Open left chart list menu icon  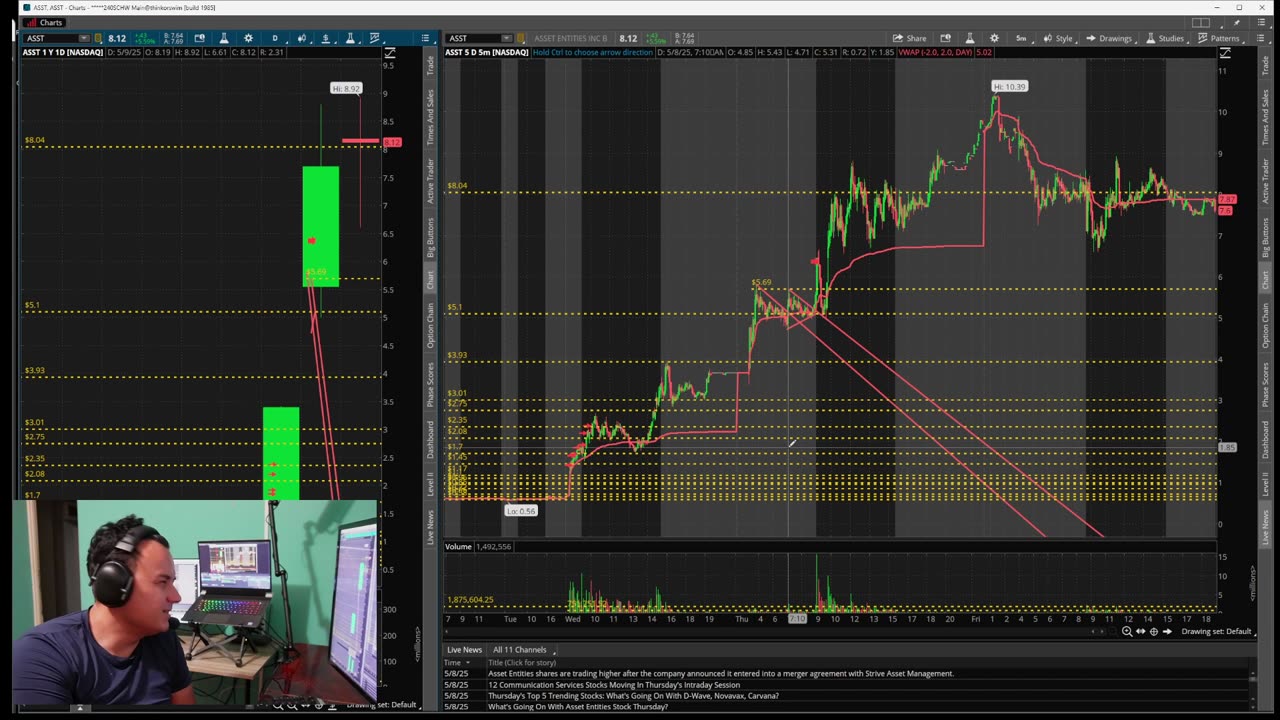(426, 38)
